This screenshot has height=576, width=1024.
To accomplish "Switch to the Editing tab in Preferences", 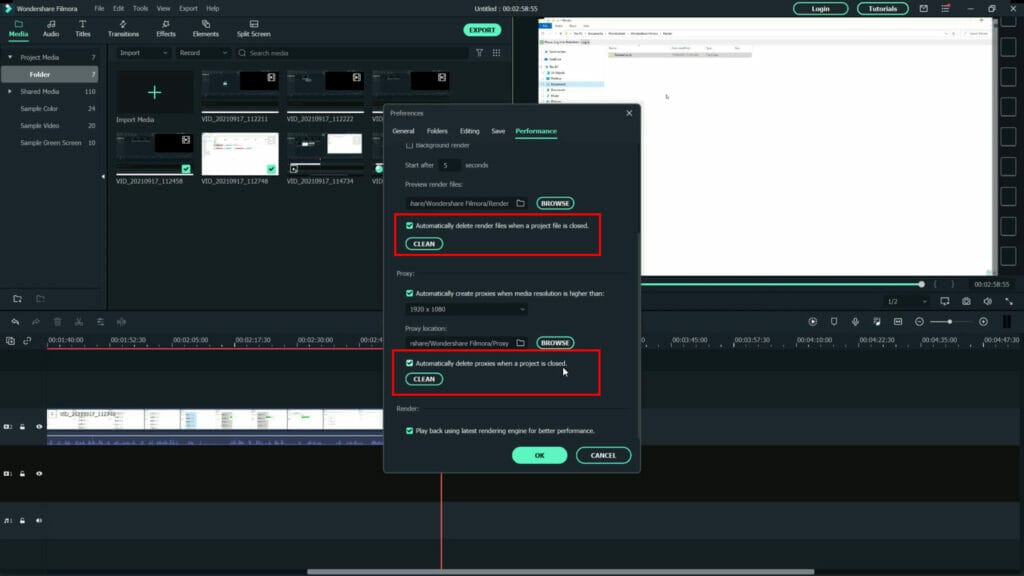I will click(470, 130).
